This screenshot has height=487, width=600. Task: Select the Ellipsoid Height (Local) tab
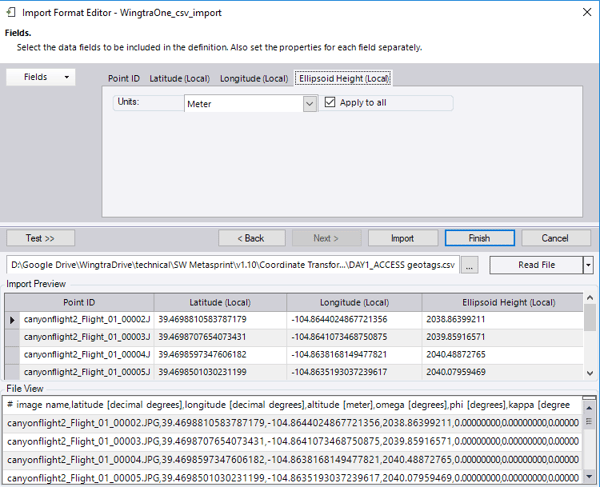point(343,78)
